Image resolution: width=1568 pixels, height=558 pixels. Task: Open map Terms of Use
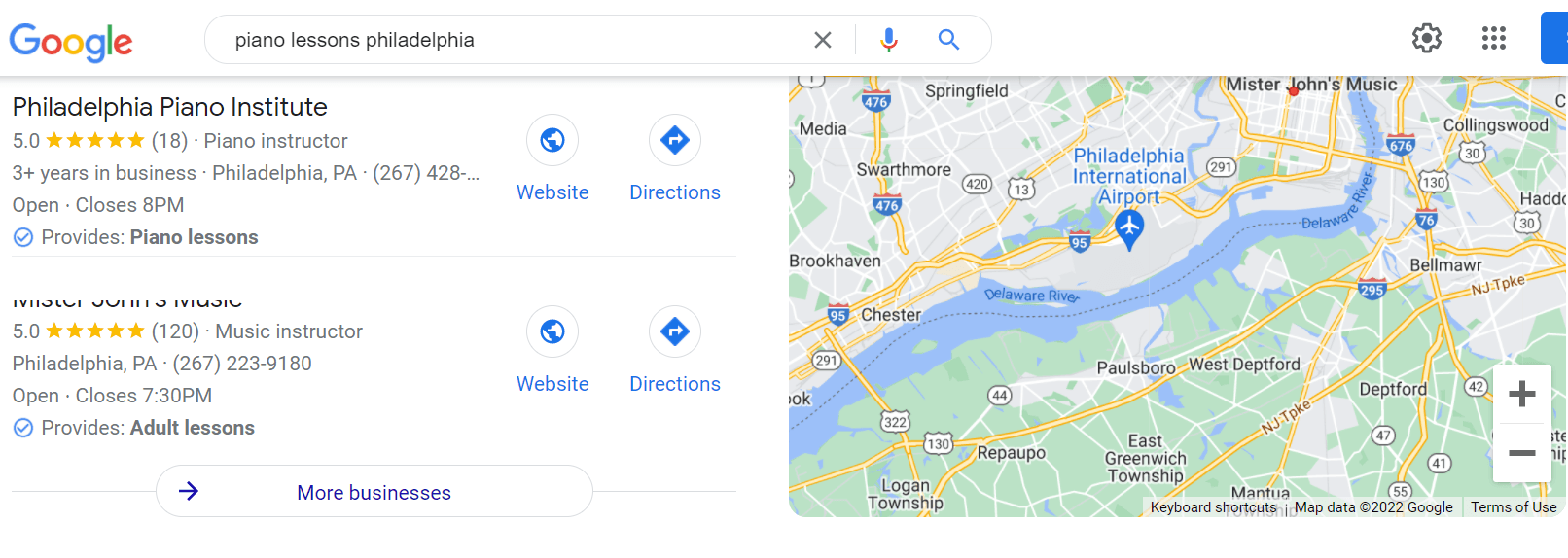[x=1514, y=507]
